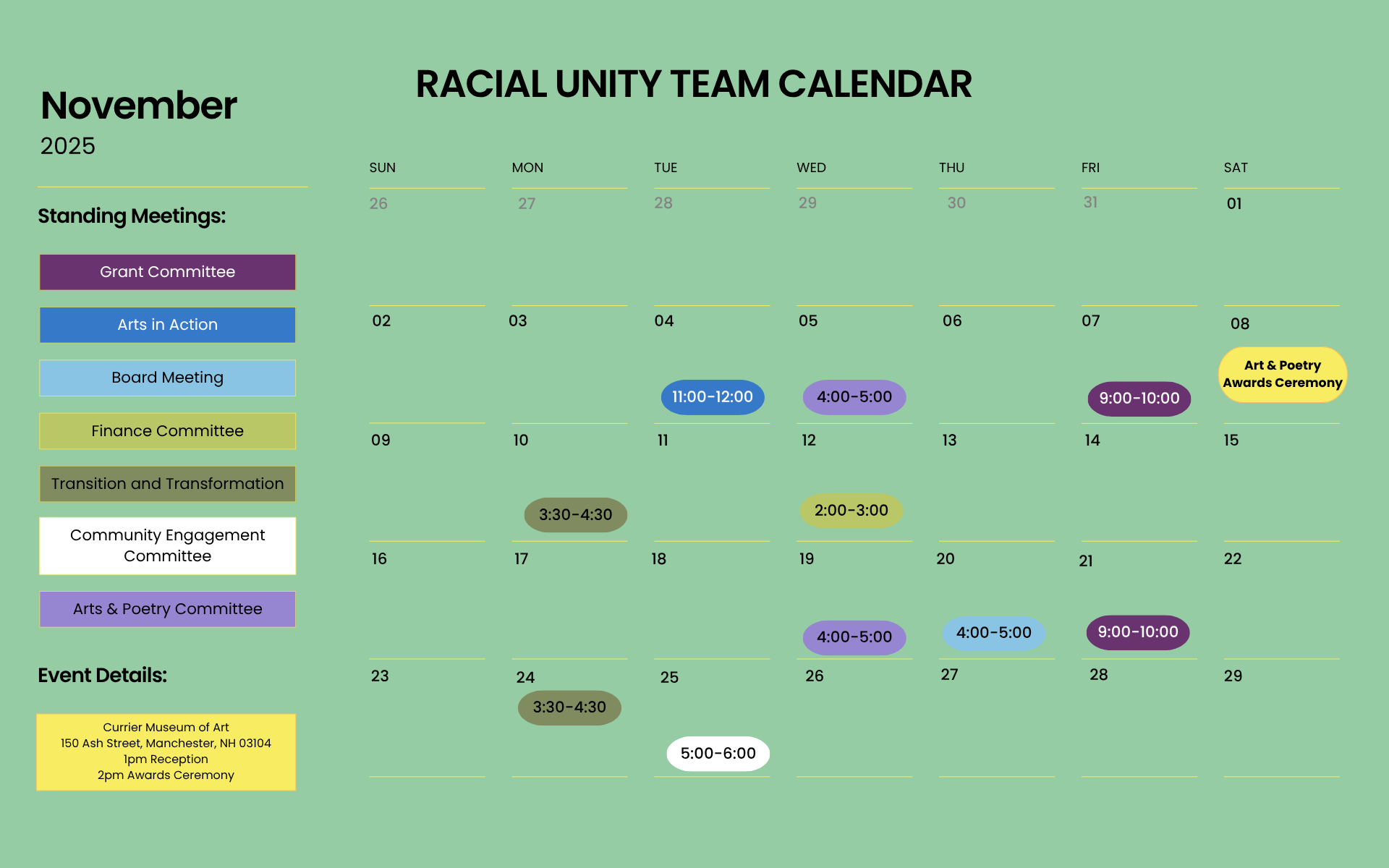Screen dimensions: 1389x868
Task: Open the 9:00-10:00 event on Friday 21
Action: click(1137, 632)
